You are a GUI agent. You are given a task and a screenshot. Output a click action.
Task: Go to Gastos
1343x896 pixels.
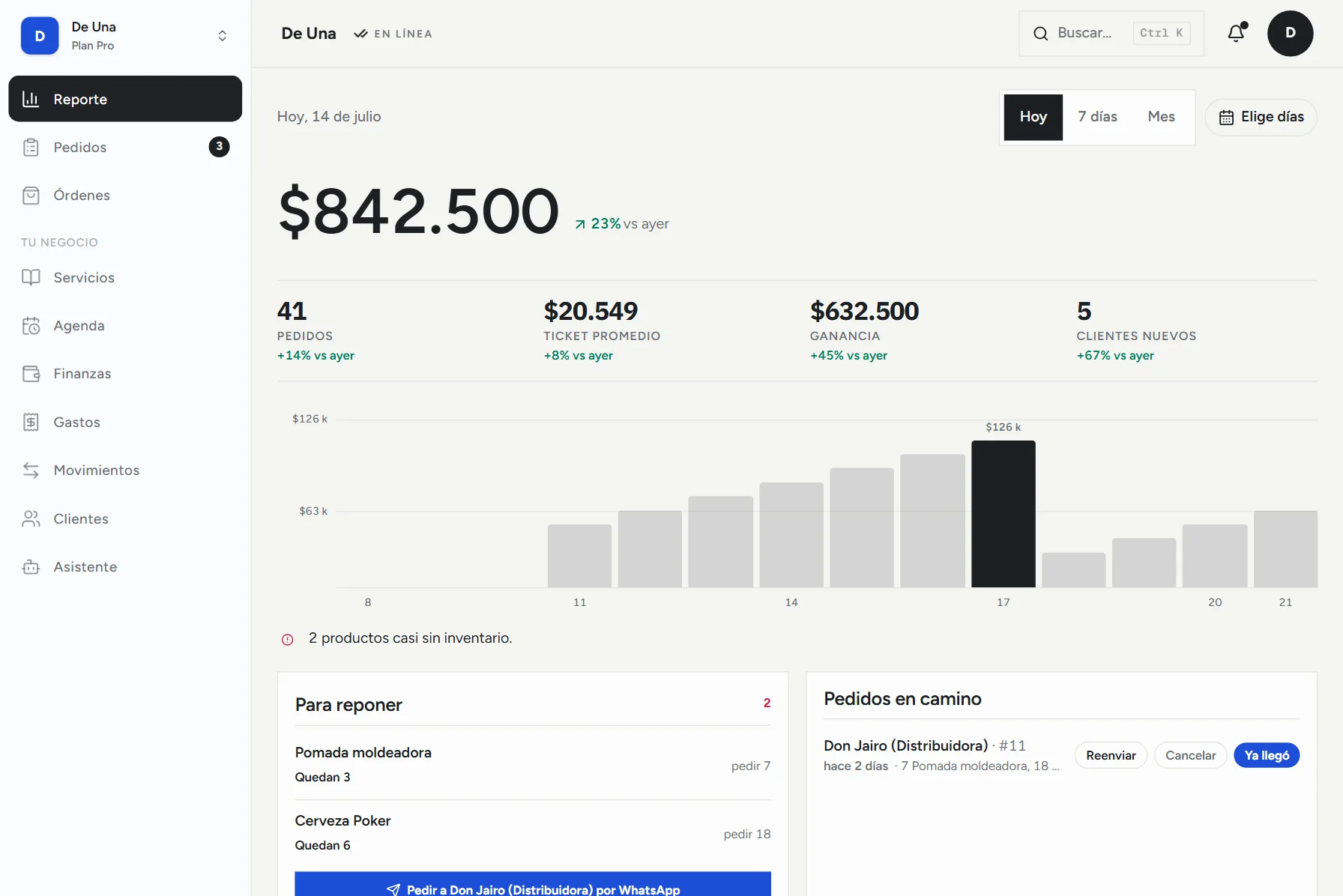coord(125,422)
